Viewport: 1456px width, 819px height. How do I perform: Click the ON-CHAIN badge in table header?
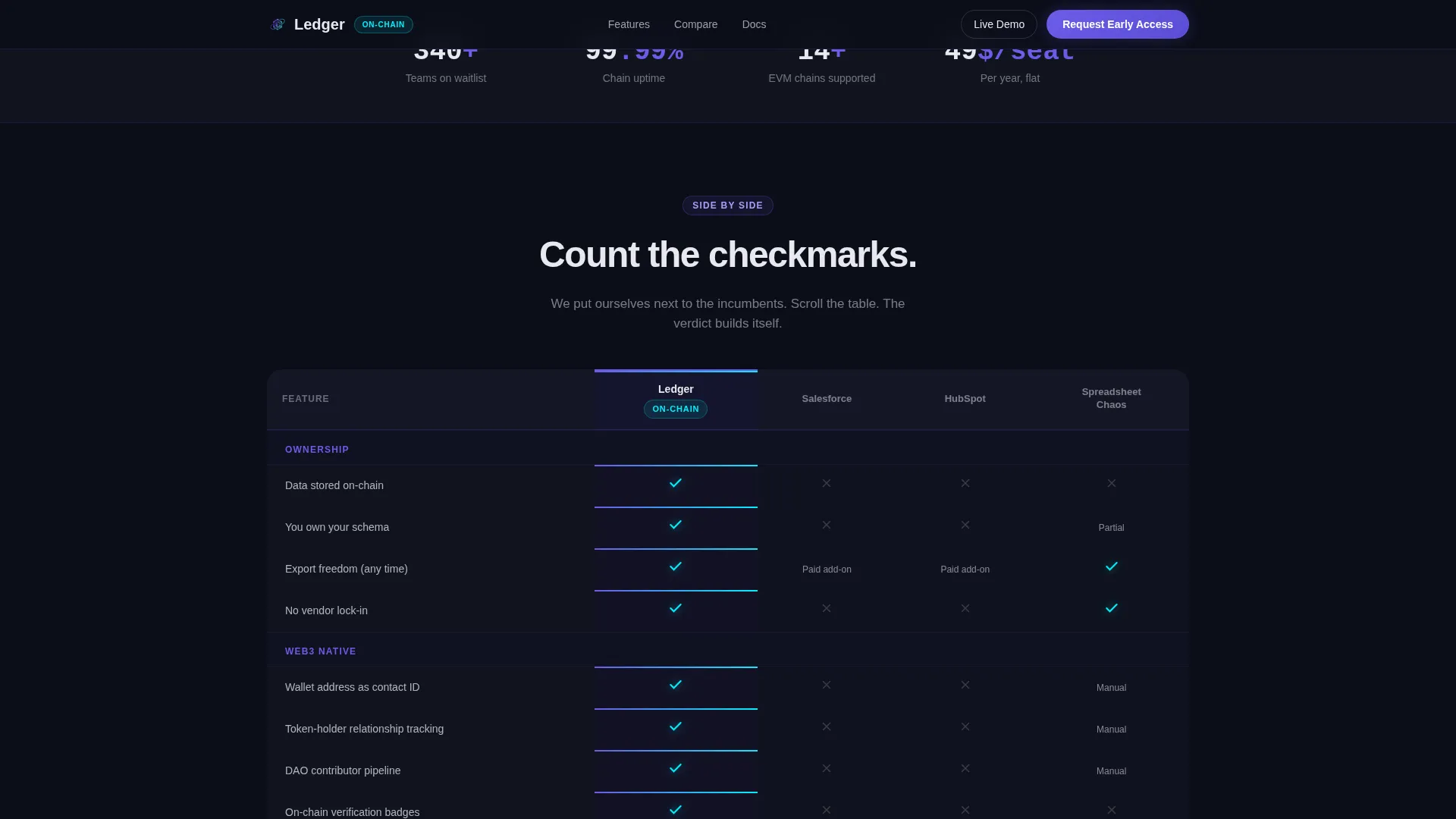(x=676, y=409)
